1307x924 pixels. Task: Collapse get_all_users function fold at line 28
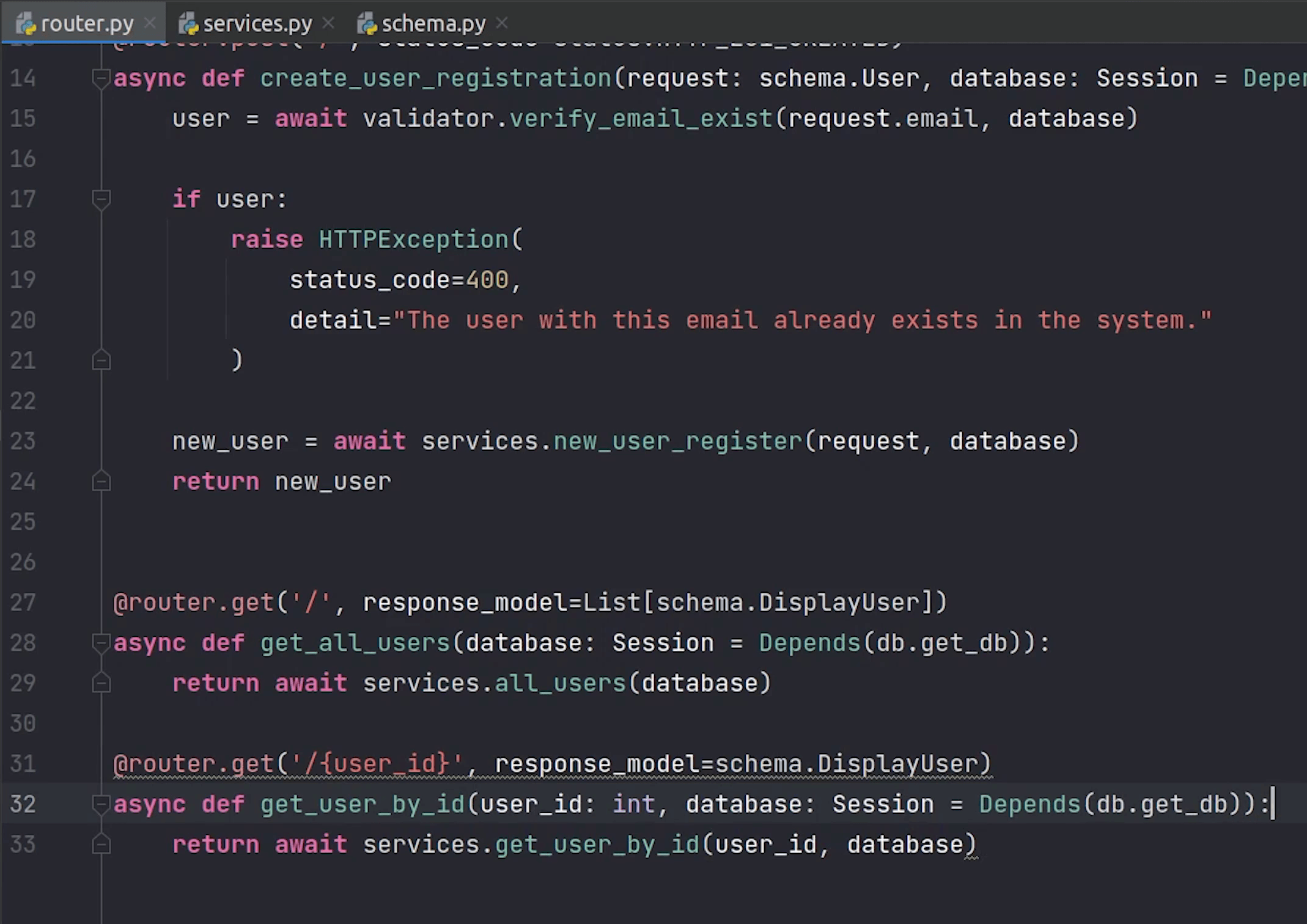pyautogui.click(x=101, y=643)
